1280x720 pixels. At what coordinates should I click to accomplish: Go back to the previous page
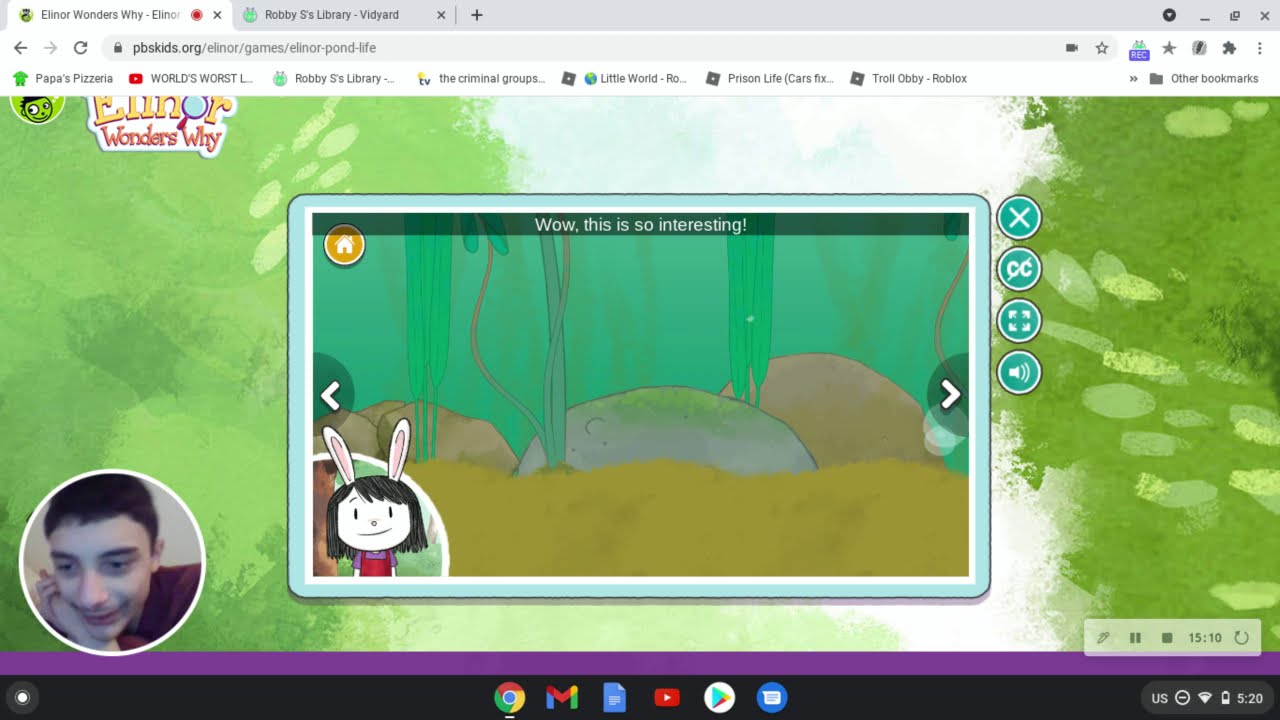point(20,48)
